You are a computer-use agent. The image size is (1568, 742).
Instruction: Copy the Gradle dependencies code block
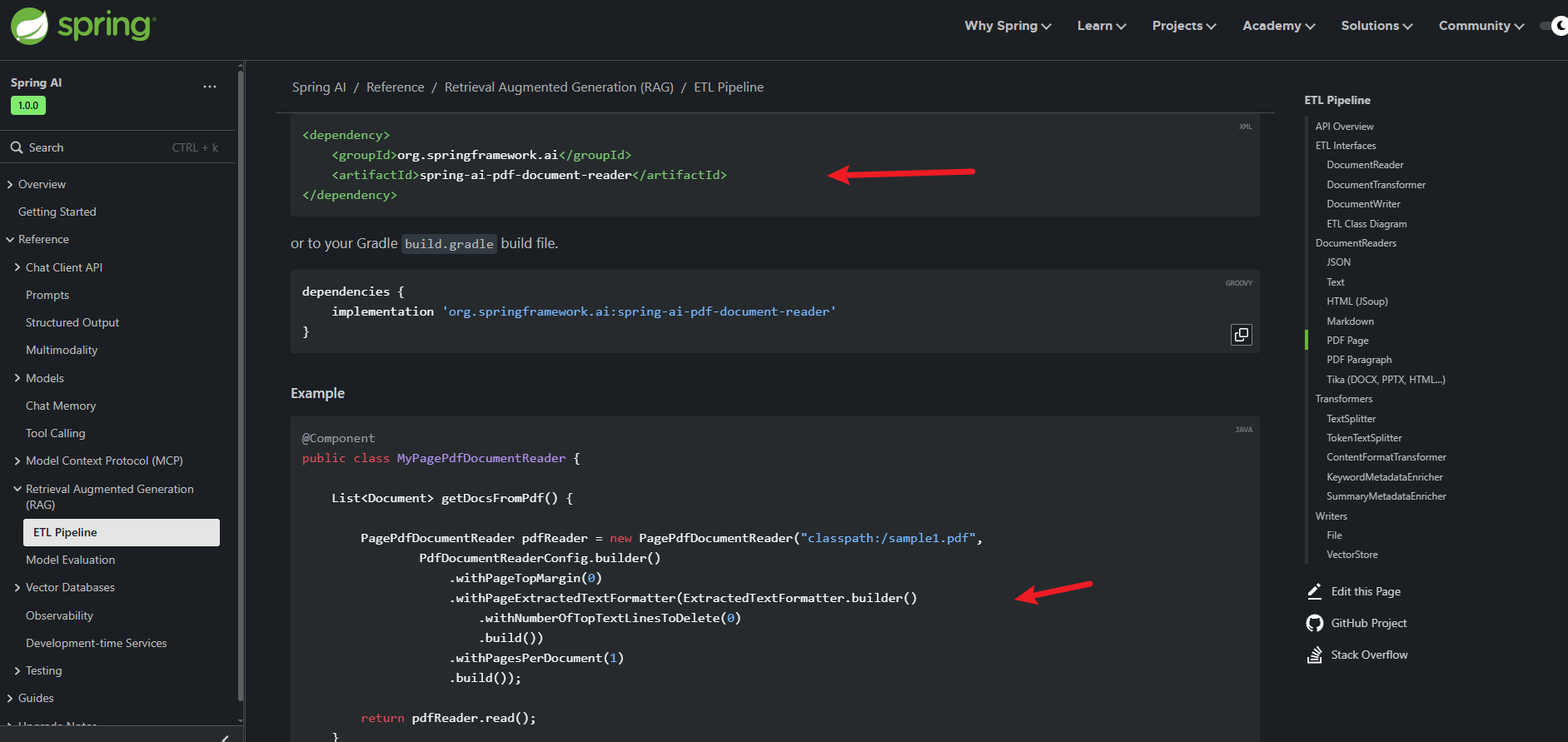click(1242, 335)
